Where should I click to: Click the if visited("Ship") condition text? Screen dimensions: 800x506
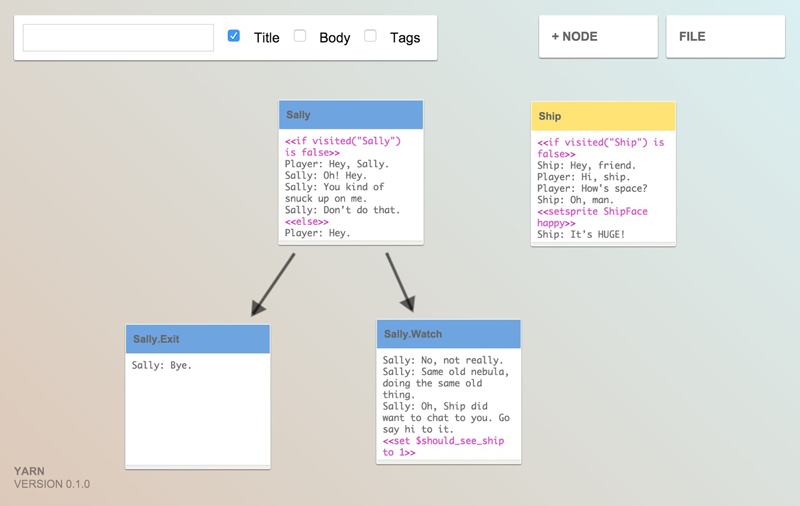click(600, 148)
